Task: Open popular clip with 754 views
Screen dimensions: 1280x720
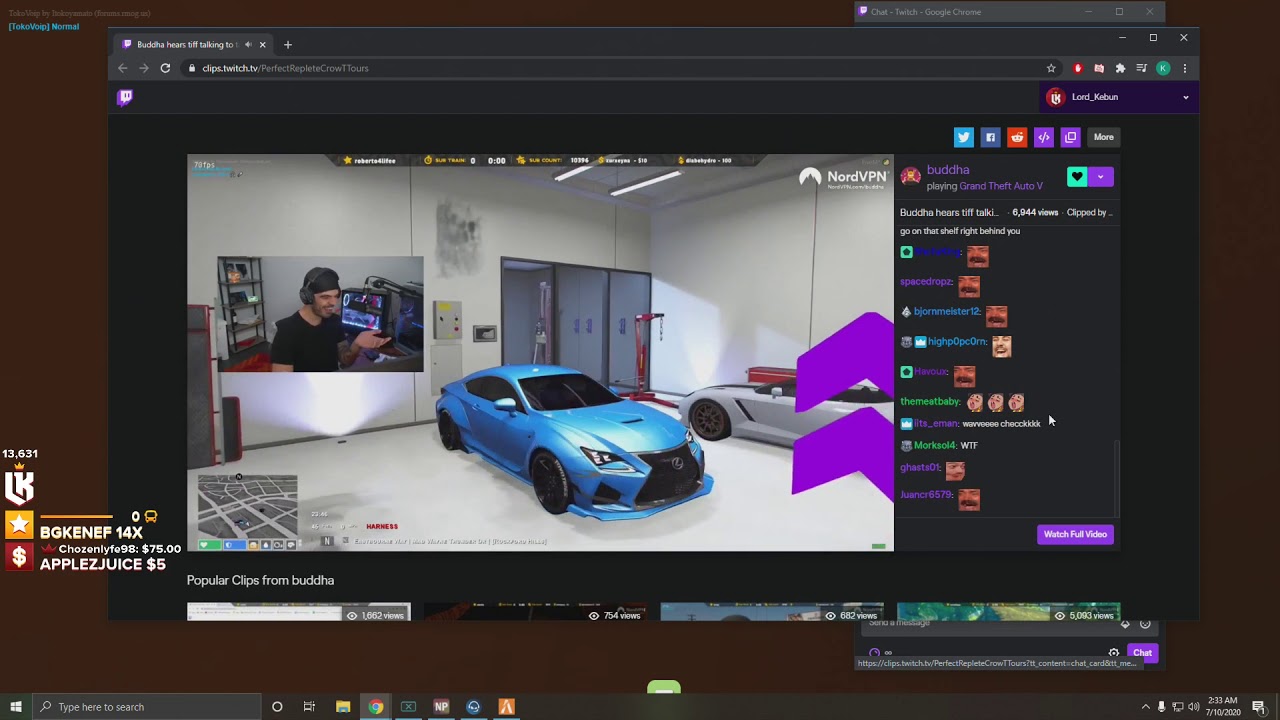Action: pyautogui.click(x=535, y=611)
